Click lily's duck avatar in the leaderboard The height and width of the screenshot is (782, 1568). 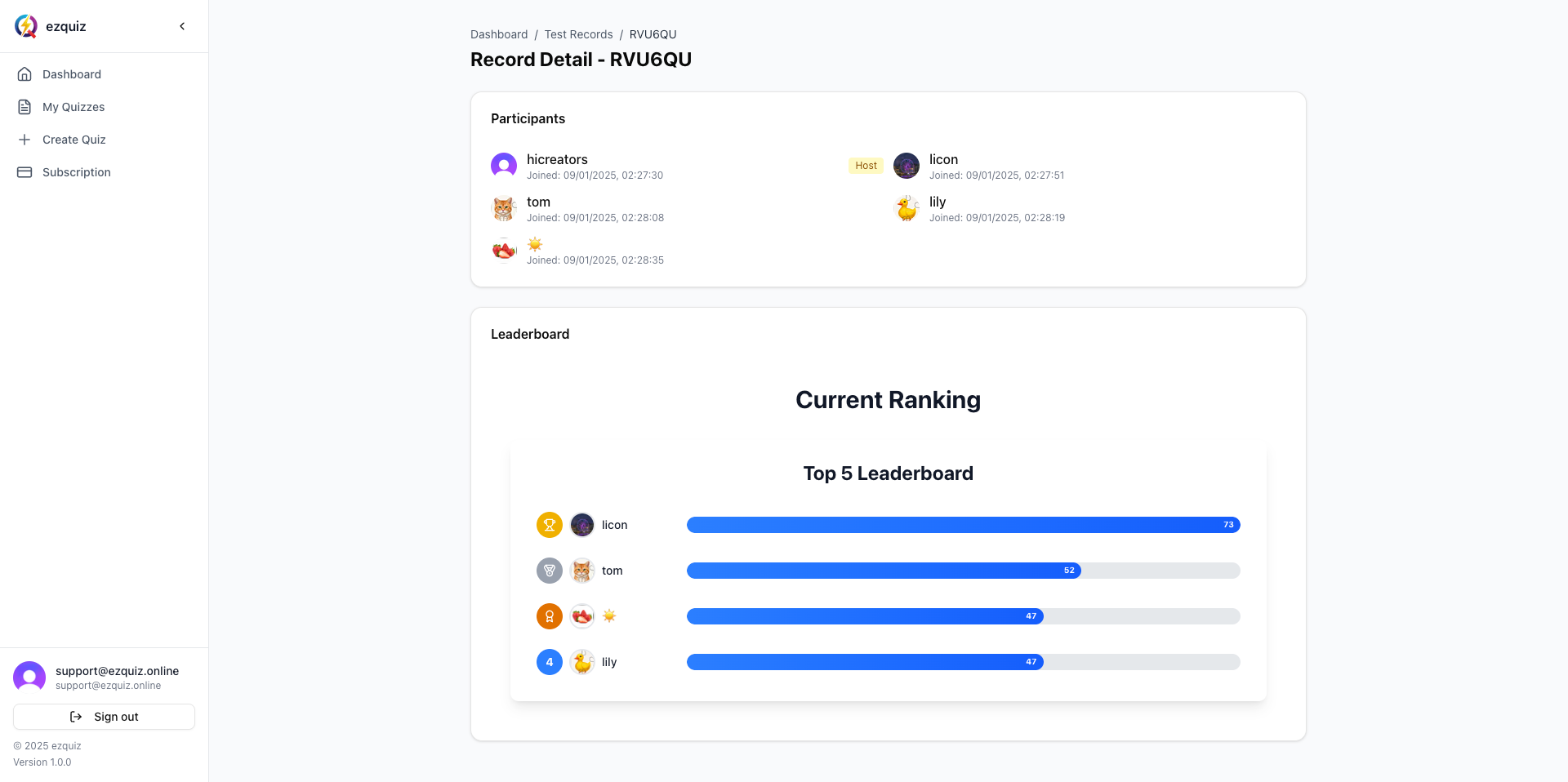tap(582, 662)
